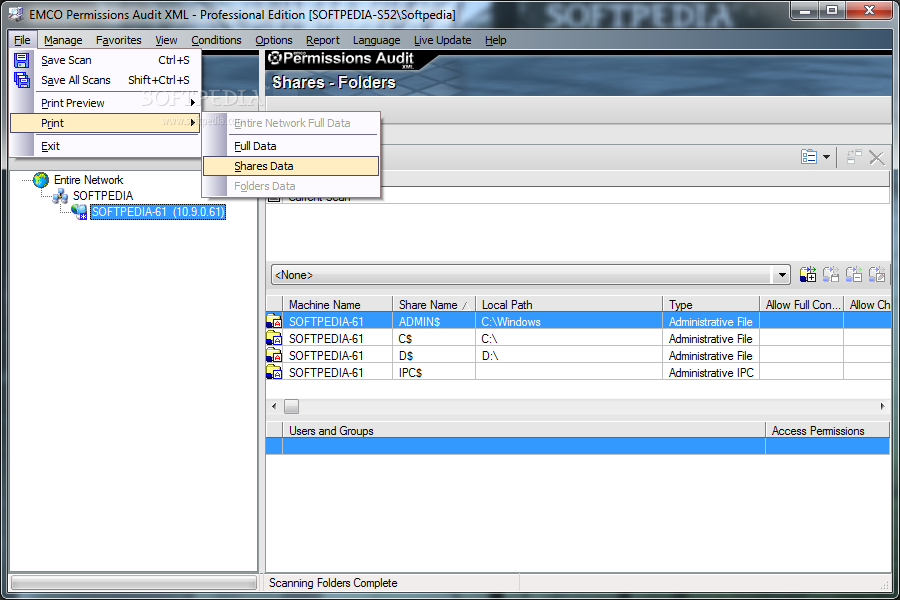Open the Favorites menu
Image resolution: width=900 pixels, height=600 pixels.
pos(119,40)
